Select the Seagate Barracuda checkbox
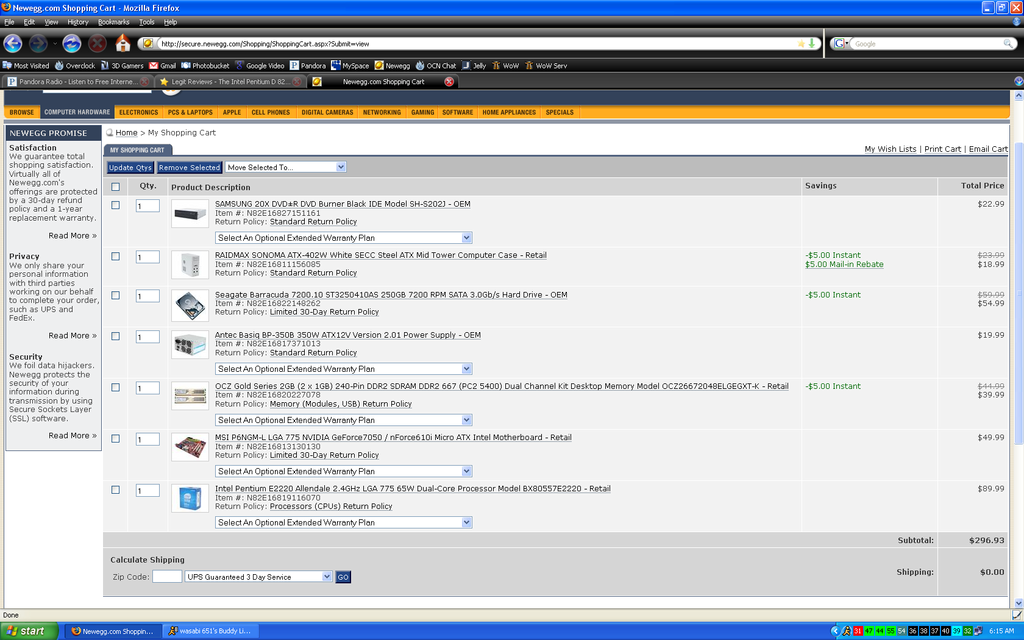This screenshot has width=1024, height=640. coord(116,295)
